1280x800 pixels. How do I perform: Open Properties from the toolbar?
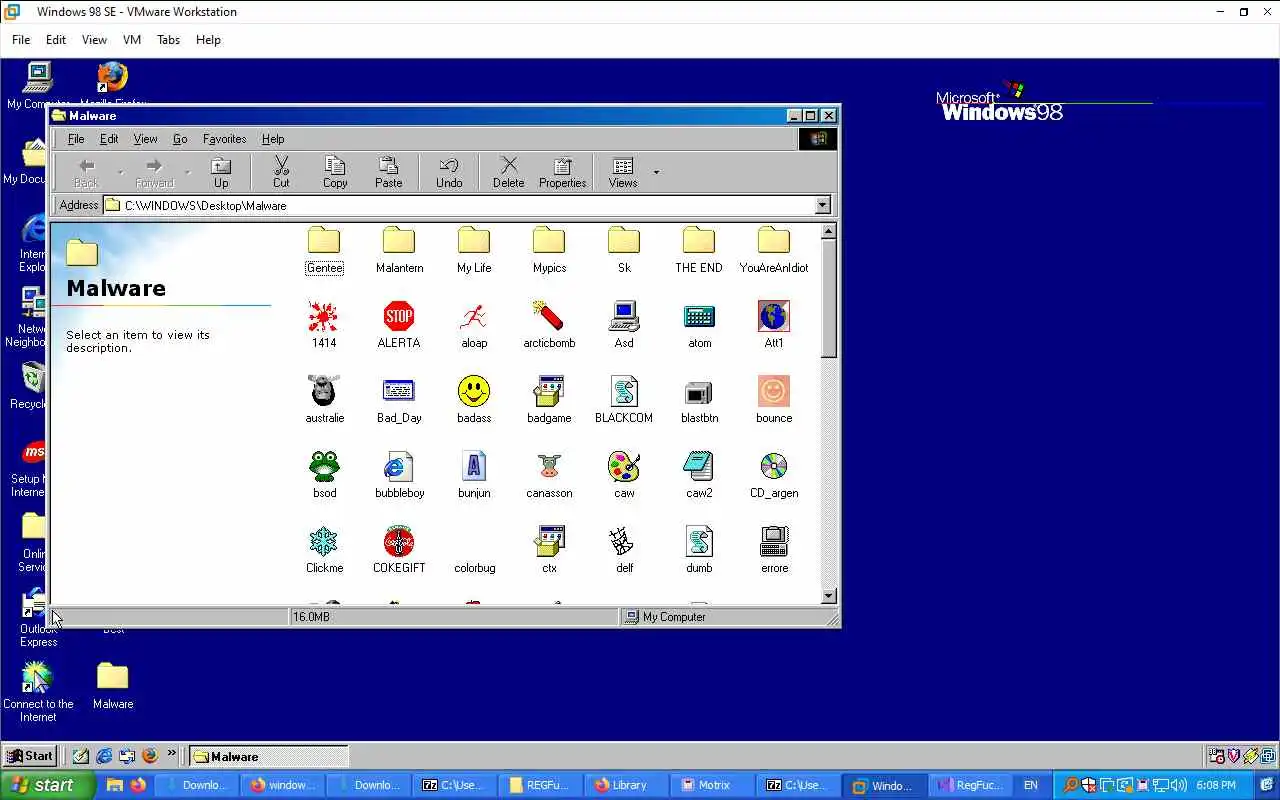(562, 172)
